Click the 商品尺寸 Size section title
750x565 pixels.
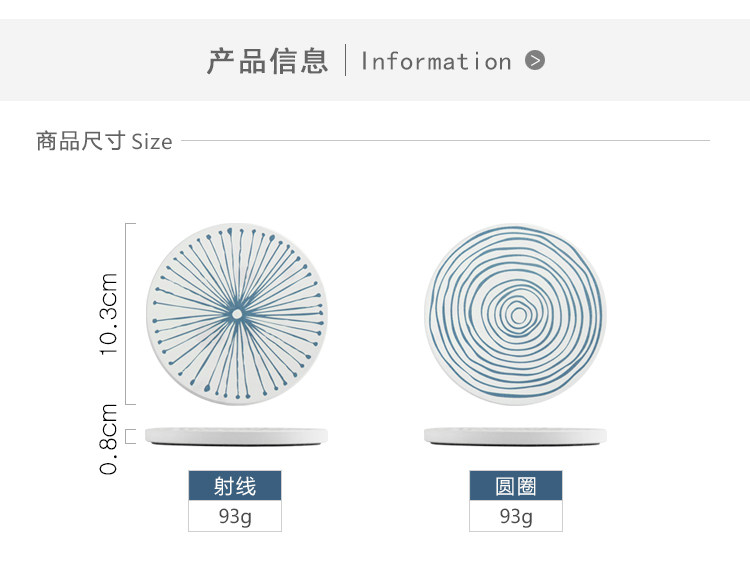tap(104, 141)
